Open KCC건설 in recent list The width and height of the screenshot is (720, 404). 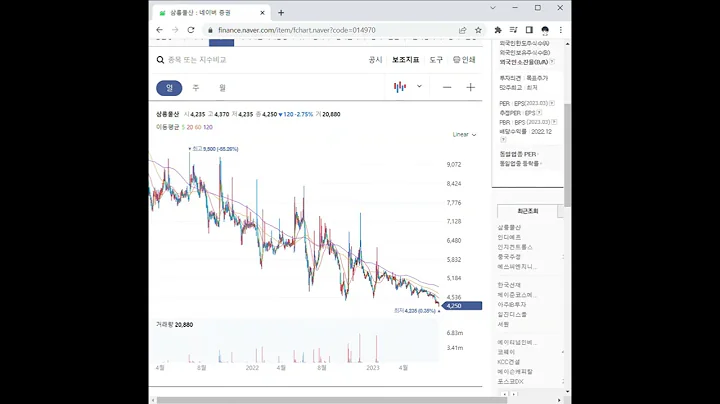[509, 362]
